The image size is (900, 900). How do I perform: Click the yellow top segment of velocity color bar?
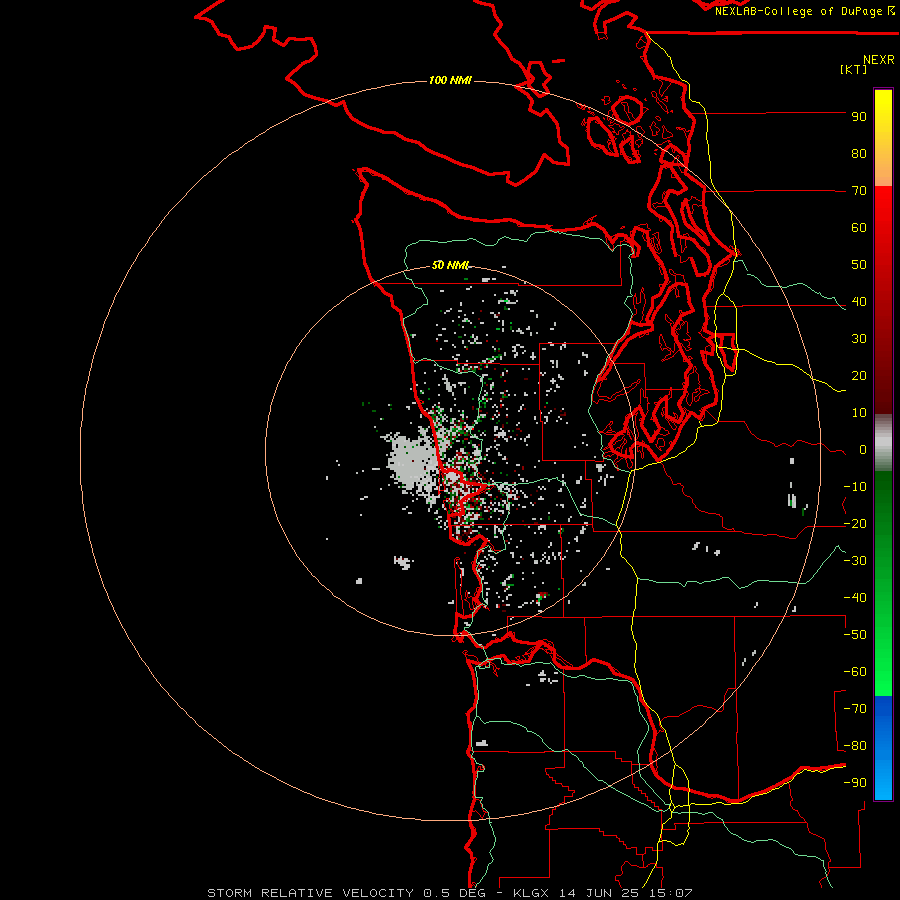883,138
